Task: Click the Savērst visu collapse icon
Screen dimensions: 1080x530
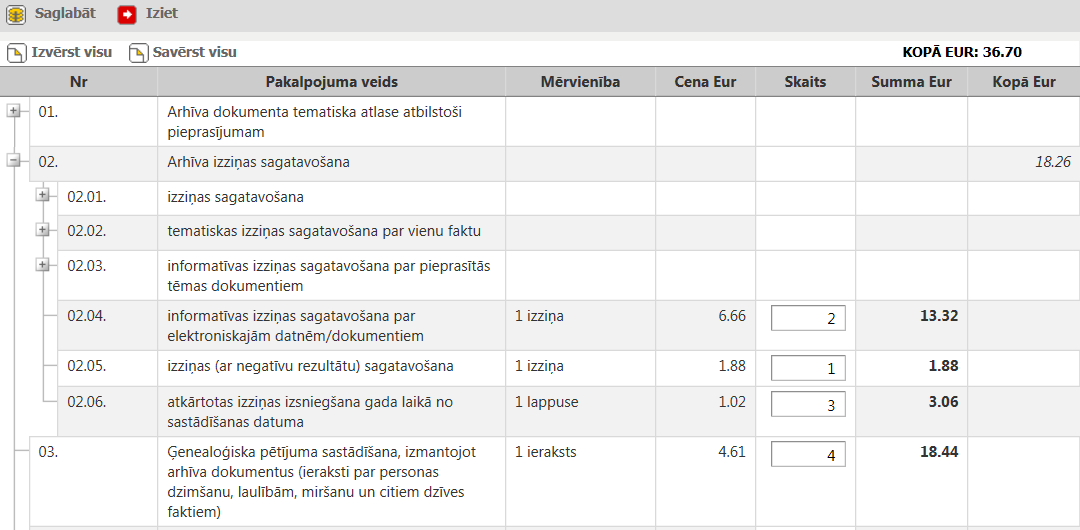Action: (138, 52)
